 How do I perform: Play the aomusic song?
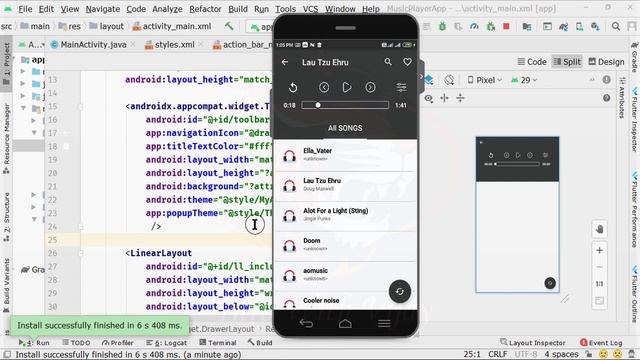click(346, 276)
